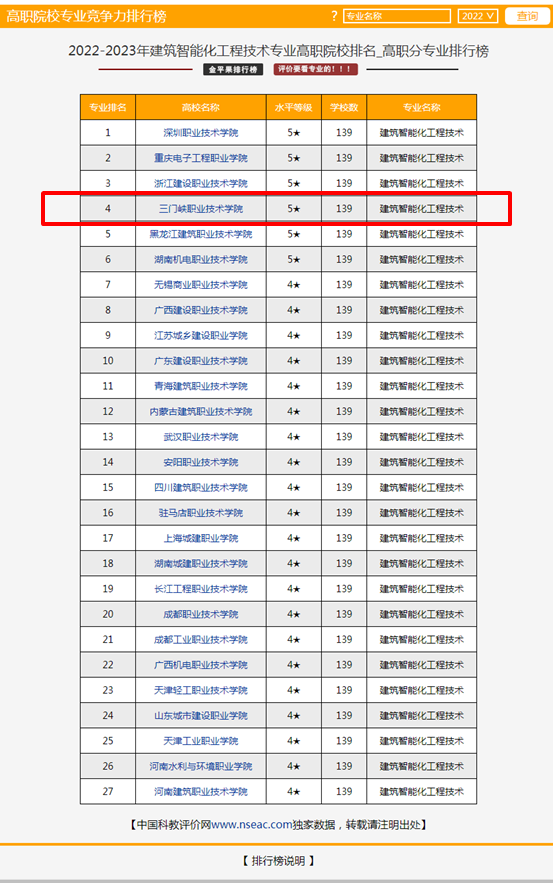Visit www.nseac.com link in footer

252,824
